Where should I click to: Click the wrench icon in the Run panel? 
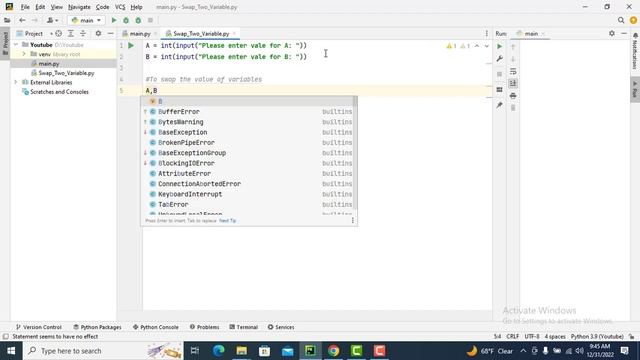(x=499, y=59)
